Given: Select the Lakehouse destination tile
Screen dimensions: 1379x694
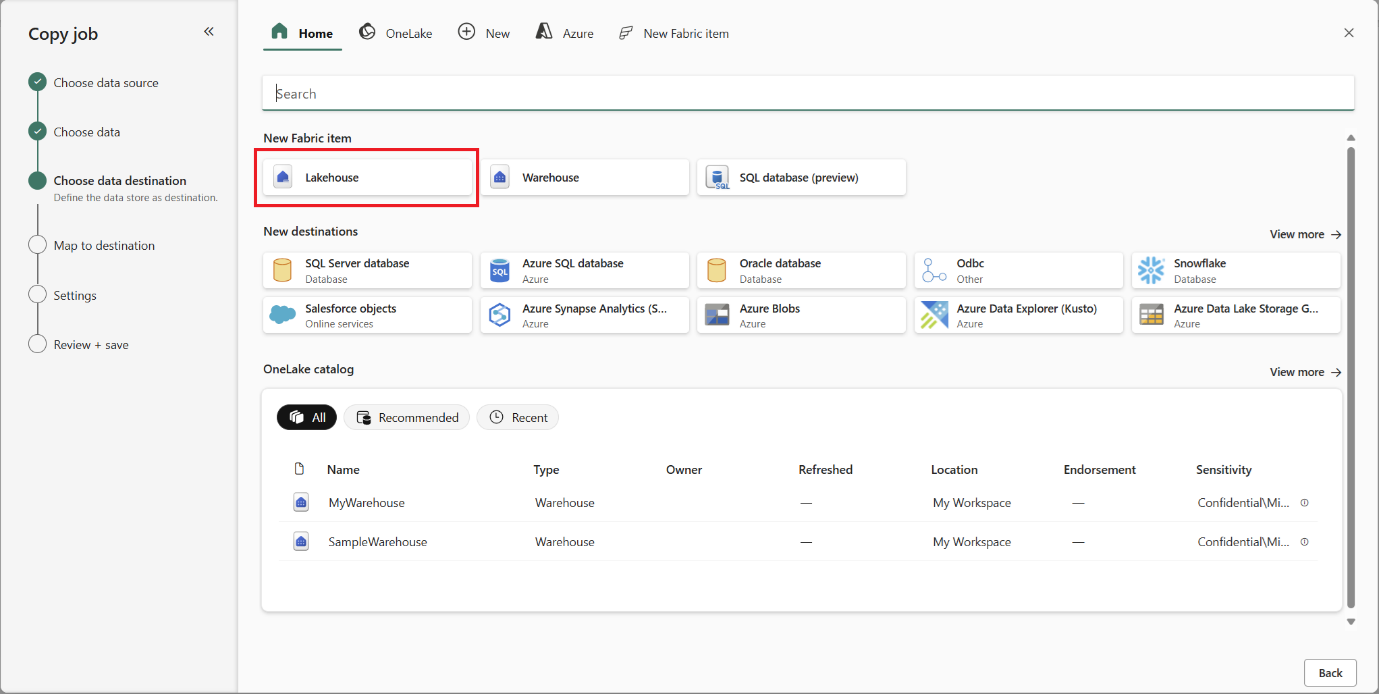Looking at the screenshot, I should 367,177.
